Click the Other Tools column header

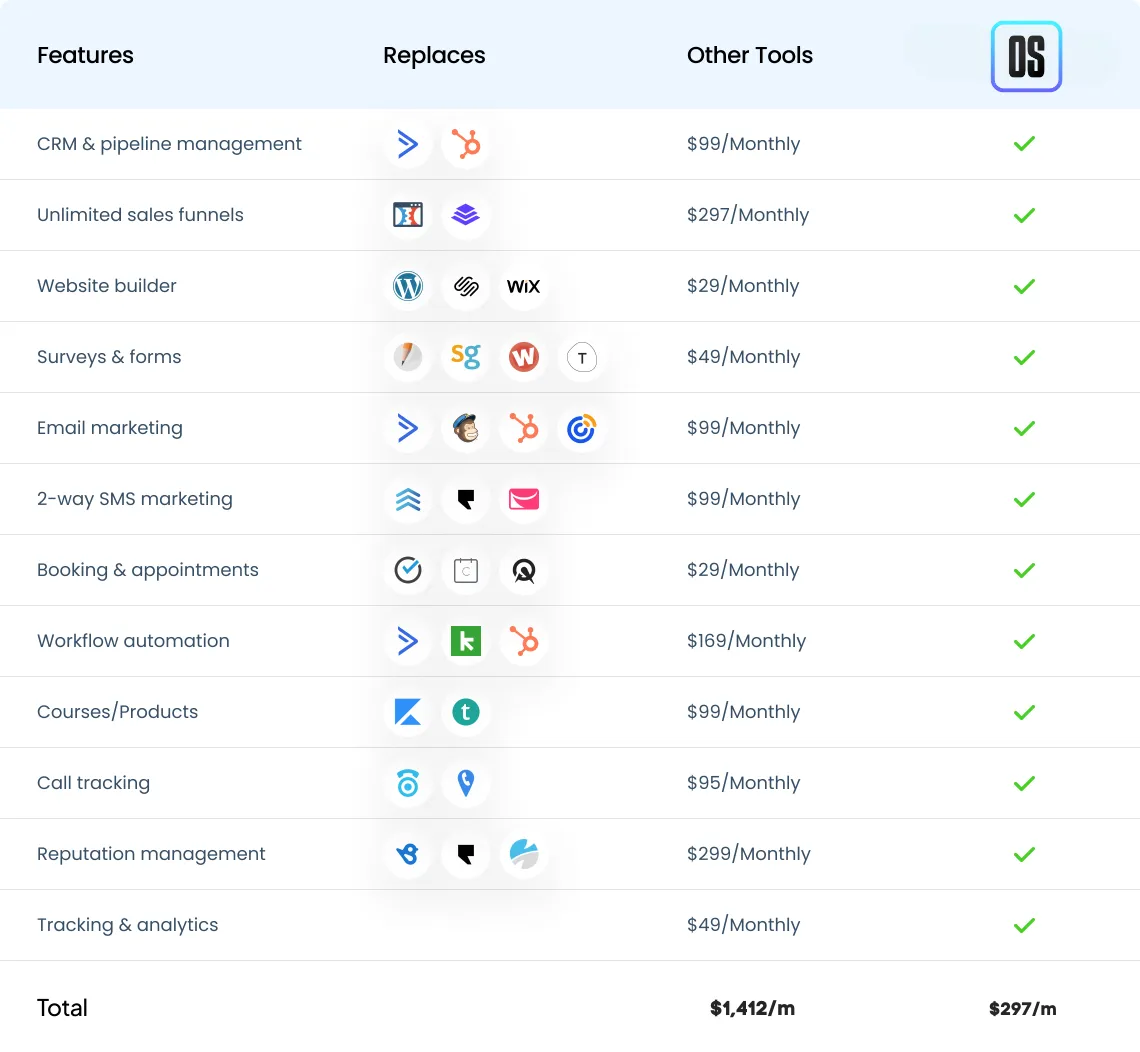tap(750, 56)
